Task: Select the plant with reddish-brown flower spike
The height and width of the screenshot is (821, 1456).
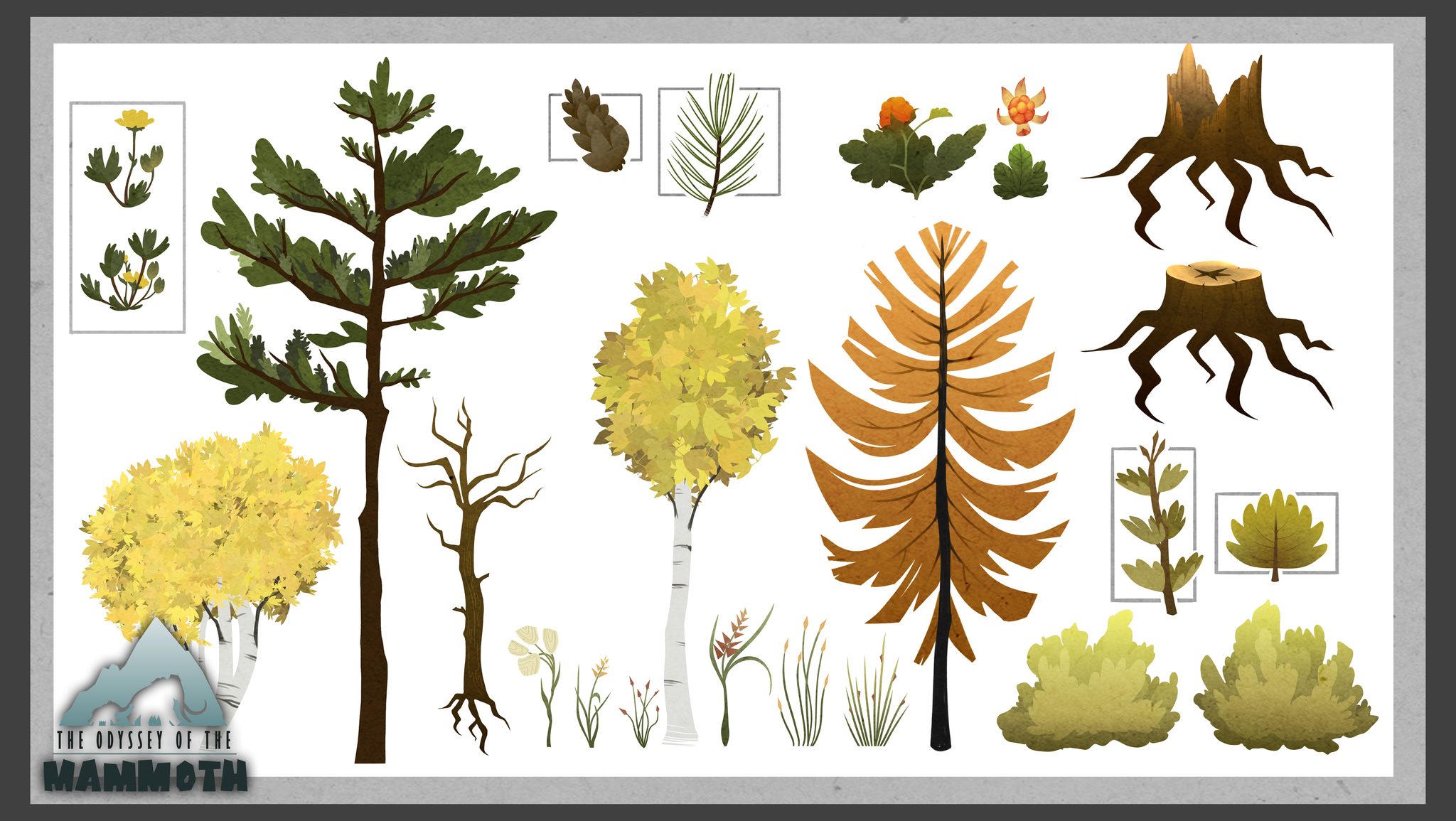Action: tap(739, 675)
